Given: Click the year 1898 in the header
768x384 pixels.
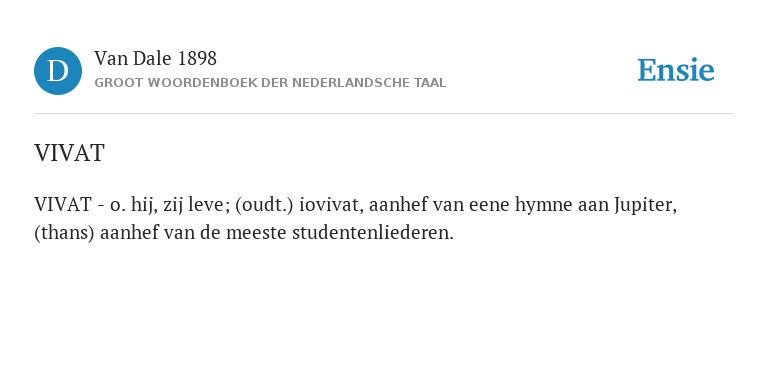Looking at the screenshot, I should (x=197, y=59).
